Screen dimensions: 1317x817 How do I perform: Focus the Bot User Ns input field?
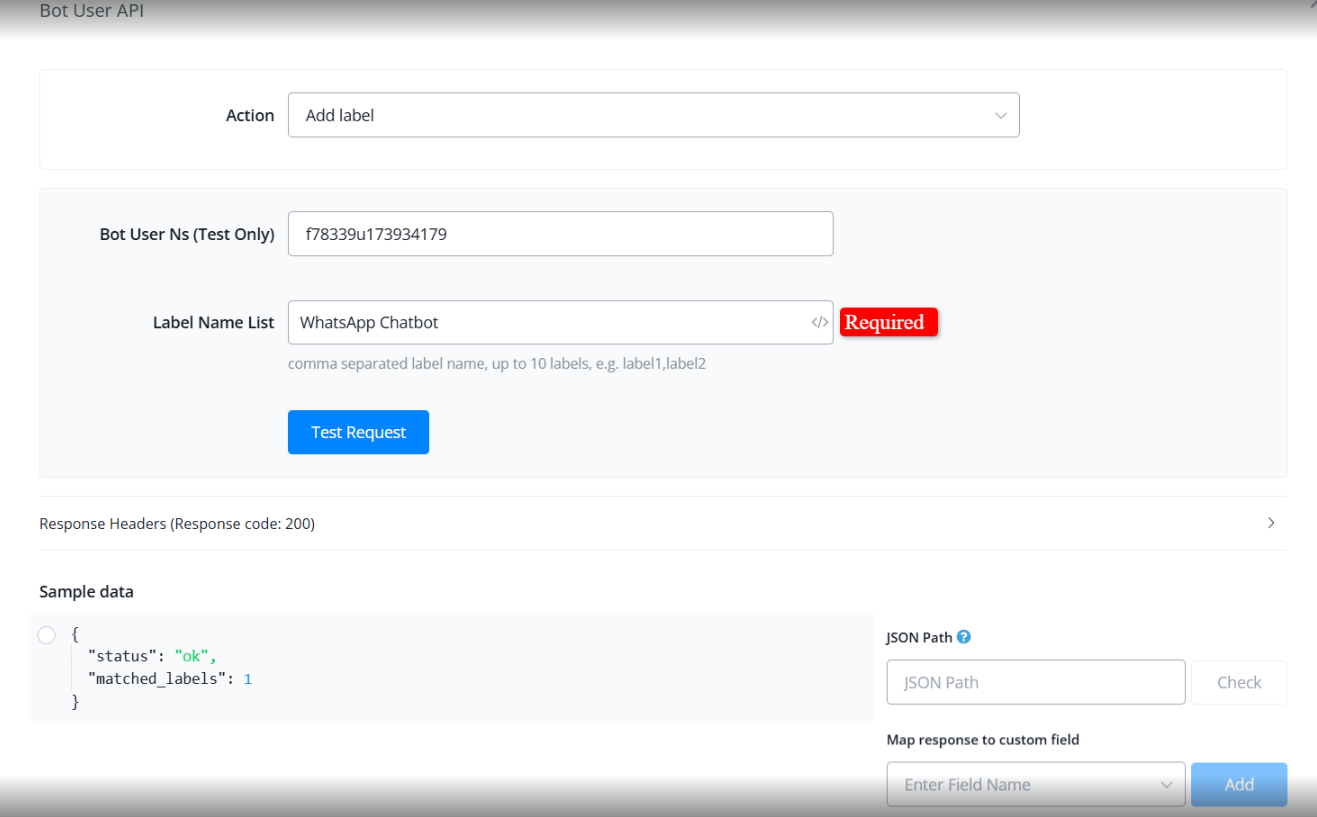tap(560, 234)
